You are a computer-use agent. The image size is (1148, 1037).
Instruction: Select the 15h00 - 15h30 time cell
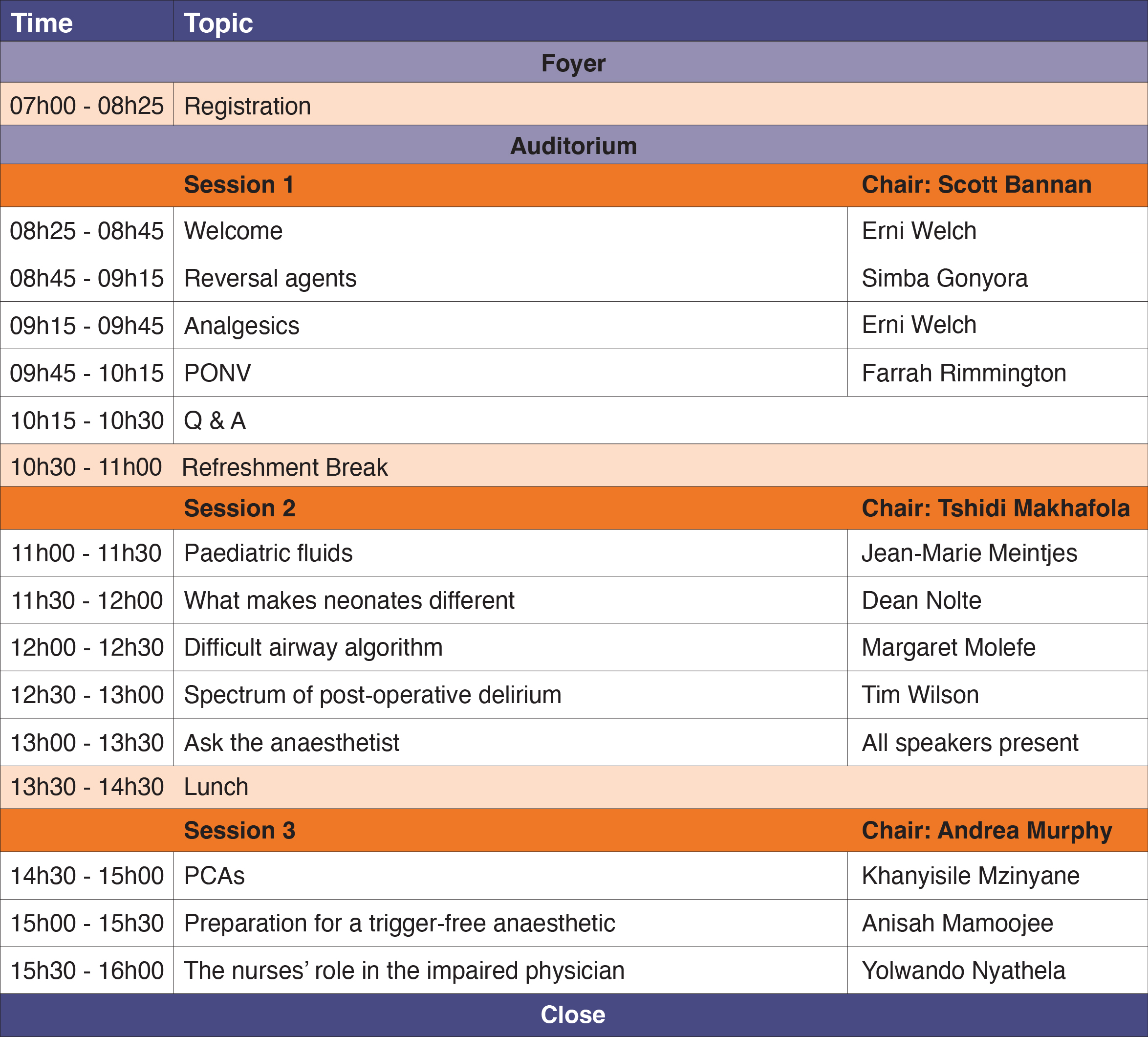click(x=87, y=924)
